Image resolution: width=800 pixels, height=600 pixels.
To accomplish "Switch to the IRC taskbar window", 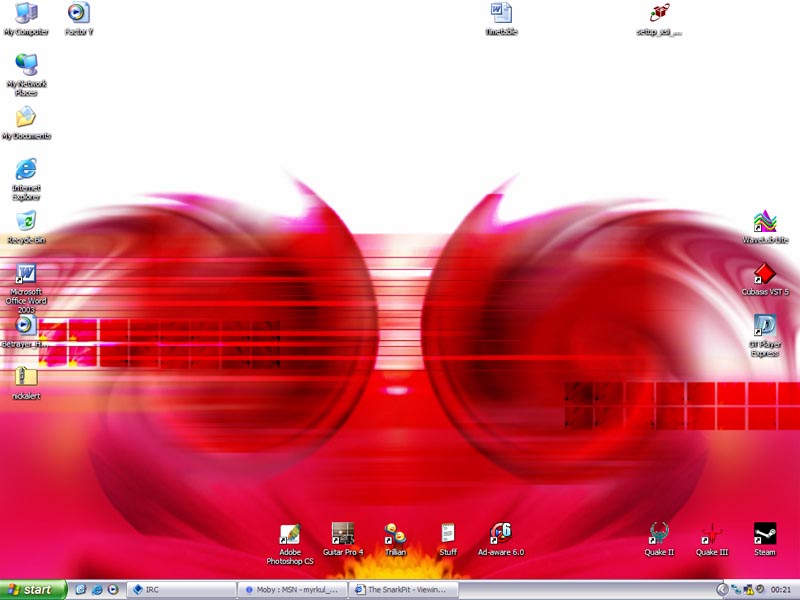I will (x=182, y=590).
